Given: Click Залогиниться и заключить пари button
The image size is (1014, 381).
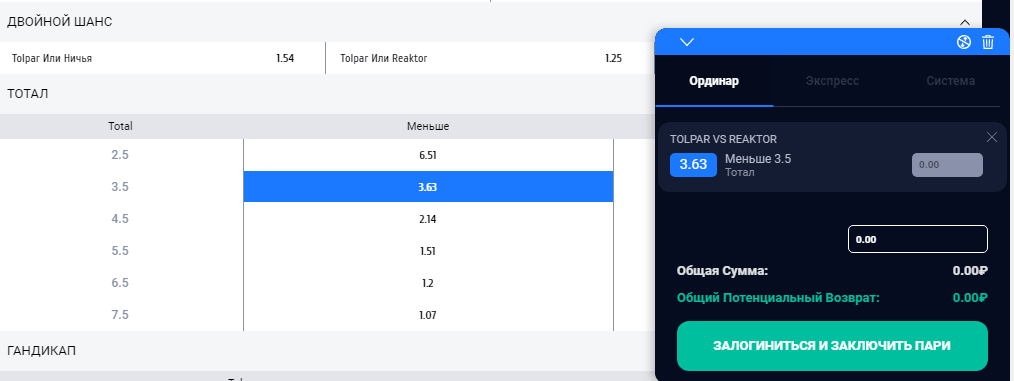Looking at the screenshot, I should coord(832,346).
